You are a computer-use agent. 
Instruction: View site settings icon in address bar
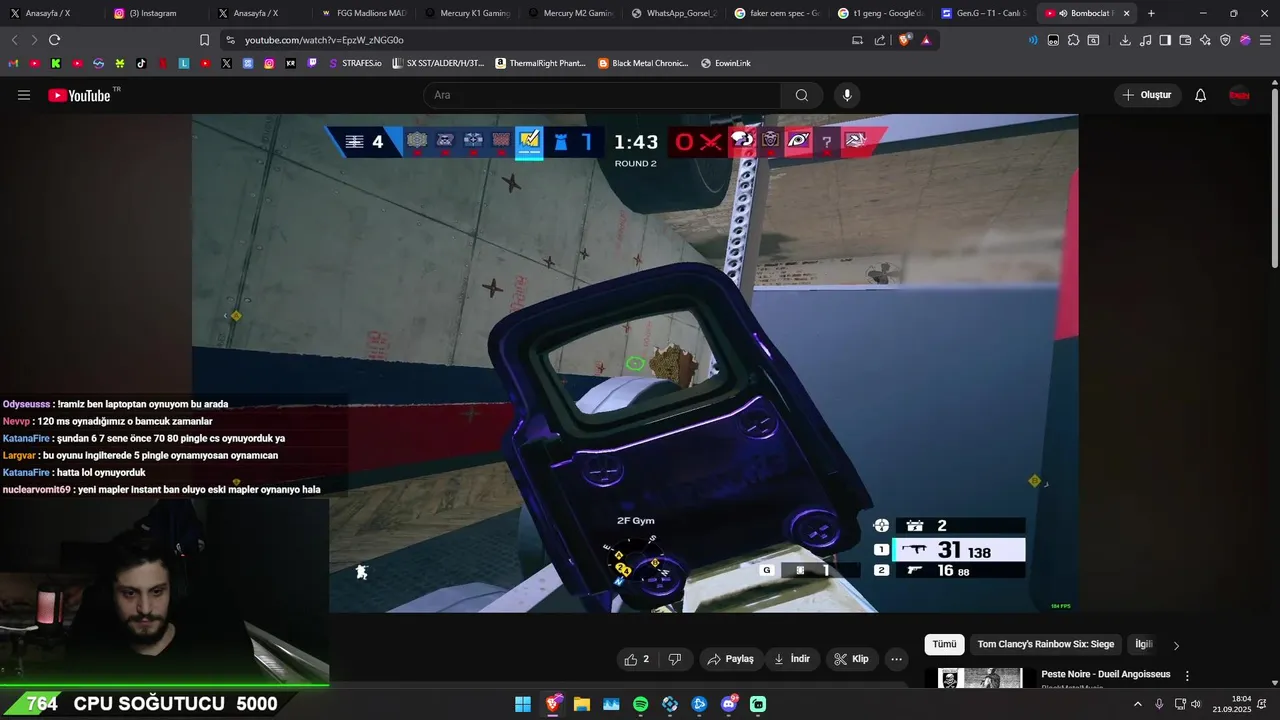click(230, 40)
